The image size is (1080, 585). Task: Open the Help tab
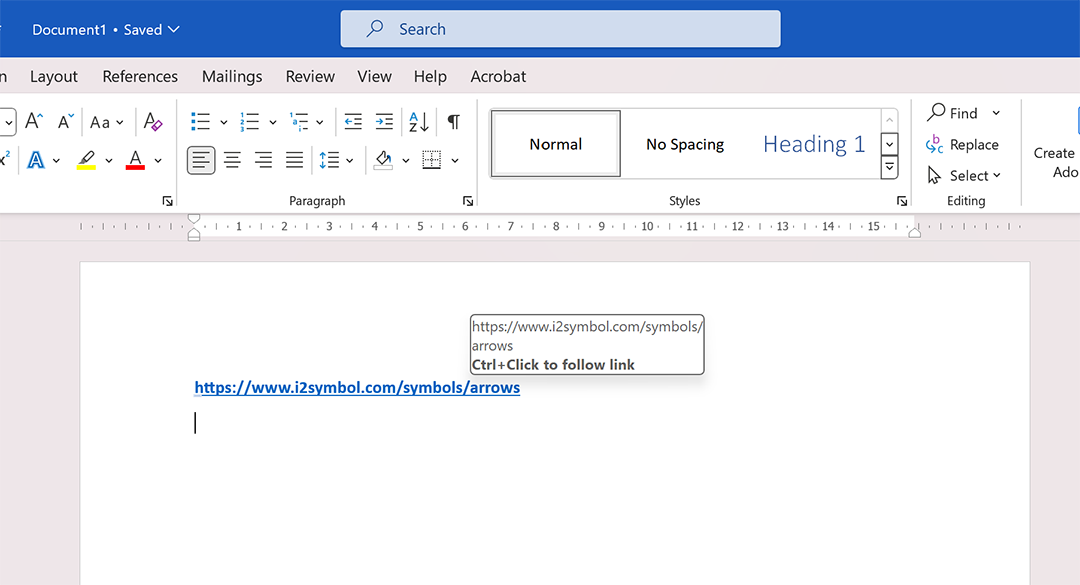click(430, 76)
